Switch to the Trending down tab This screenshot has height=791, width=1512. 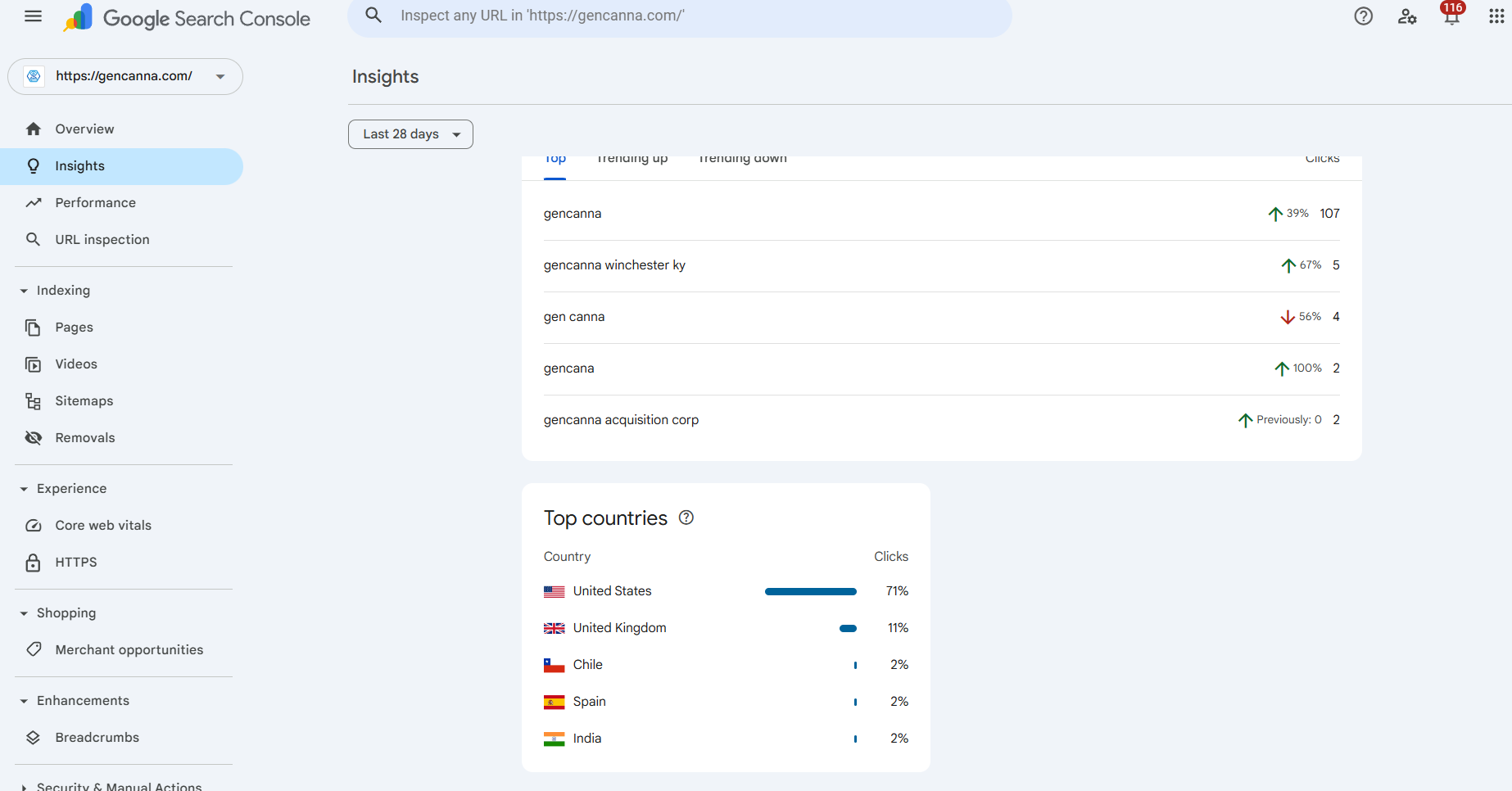[742, 160]
